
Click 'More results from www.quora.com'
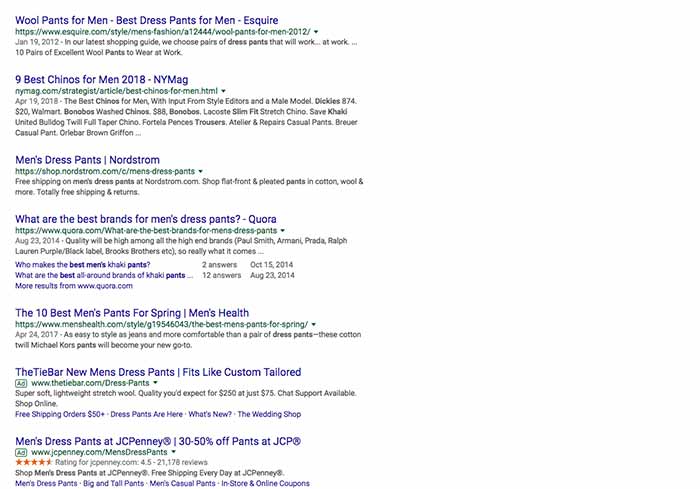[x=74, y=286]
